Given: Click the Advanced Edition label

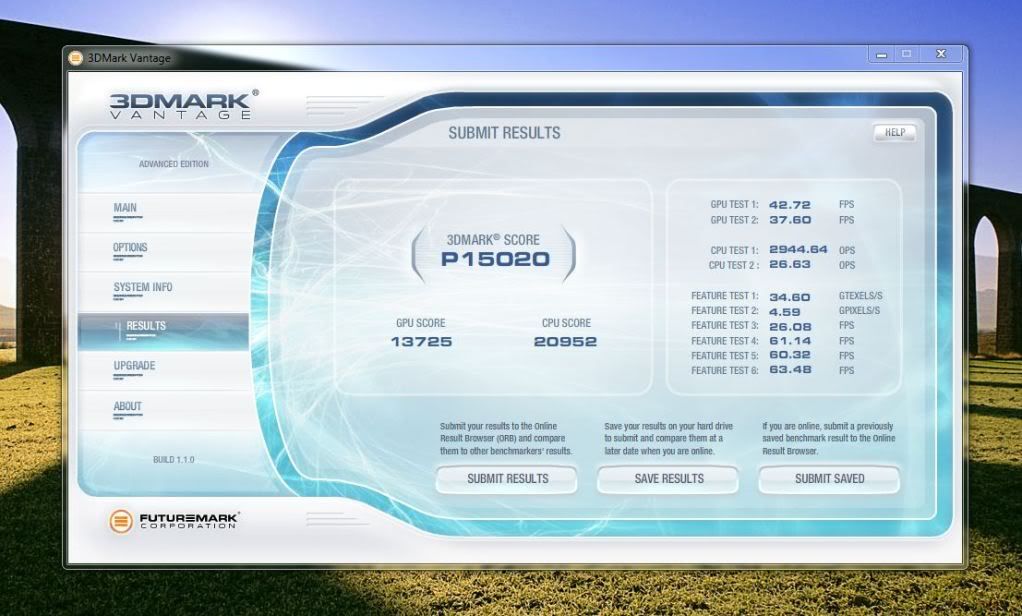Looking at the screenshot, I should tap(173, 164).
